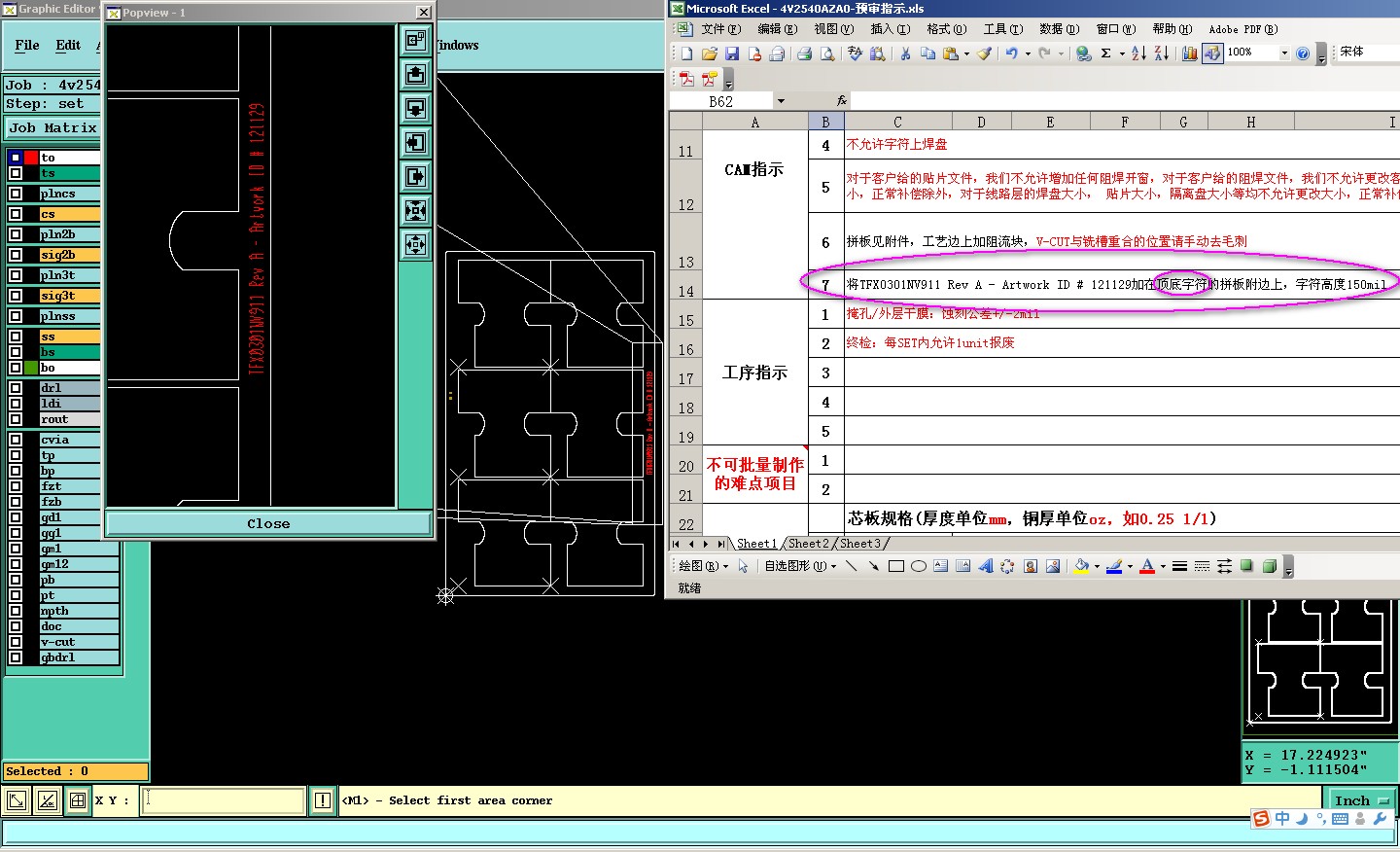Click Job Matrix button
Viewport: 1400px width, 852px height.
click(52, 127)
